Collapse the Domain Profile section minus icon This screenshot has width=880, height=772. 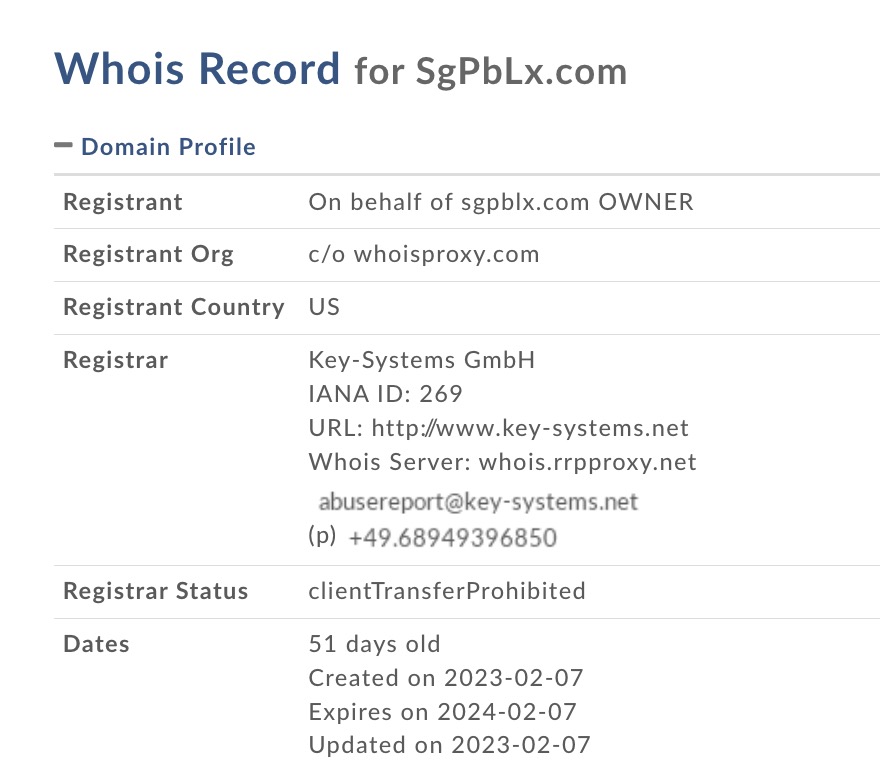(x=63, y=145)
